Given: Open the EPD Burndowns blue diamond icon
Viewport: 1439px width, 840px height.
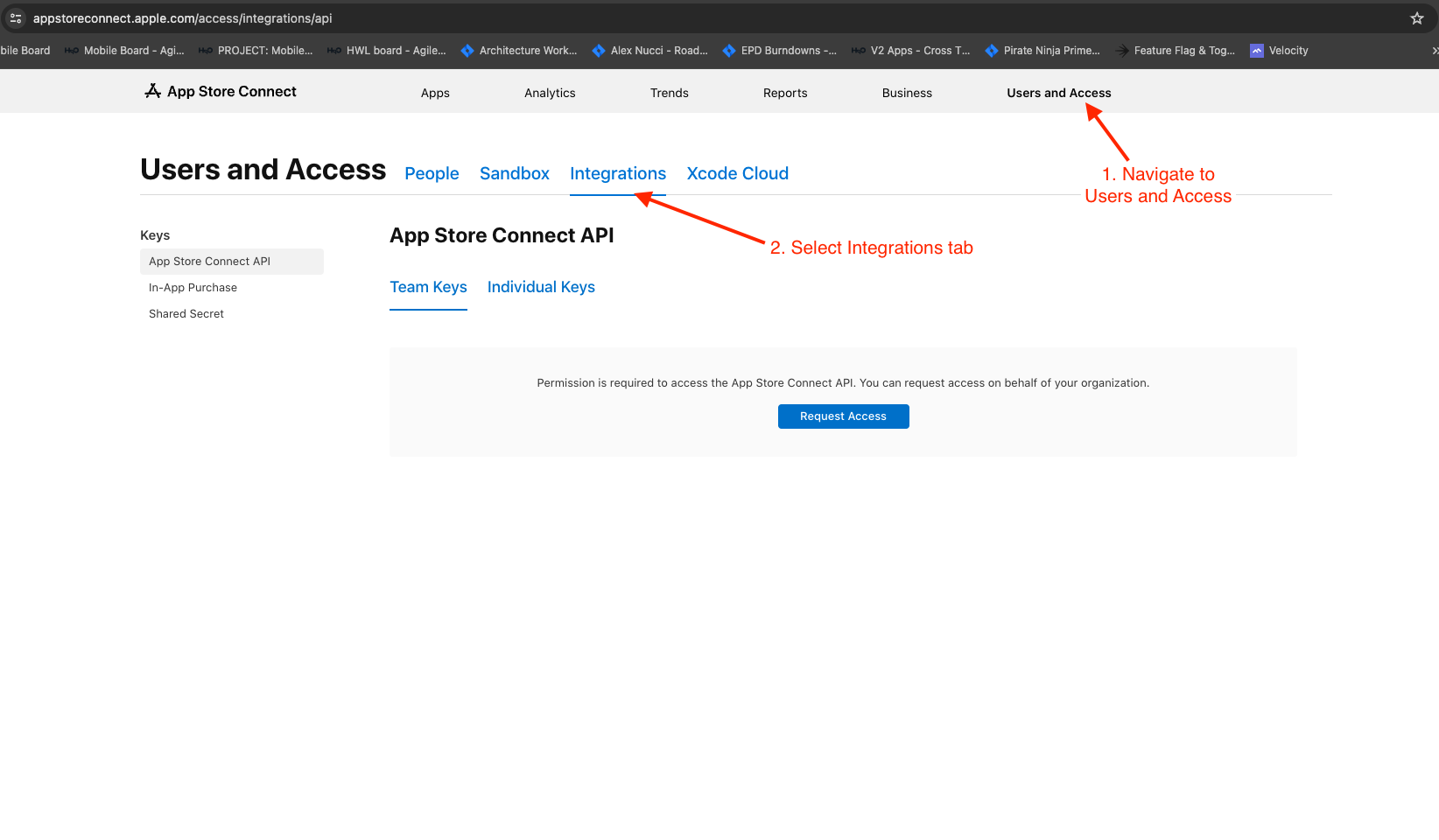Looking at the screenshot, I should pyautogui.click(x=728, y=50).
